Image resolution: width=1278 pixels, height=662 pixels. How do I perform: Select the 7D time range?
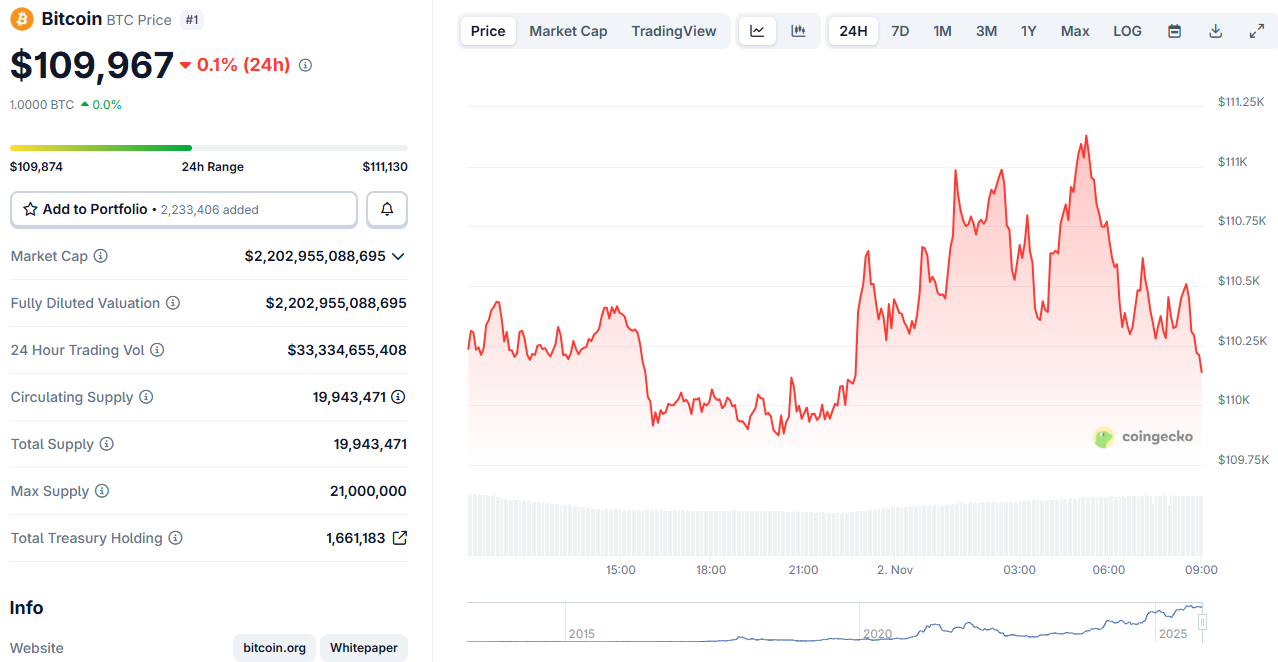(900, 31)
